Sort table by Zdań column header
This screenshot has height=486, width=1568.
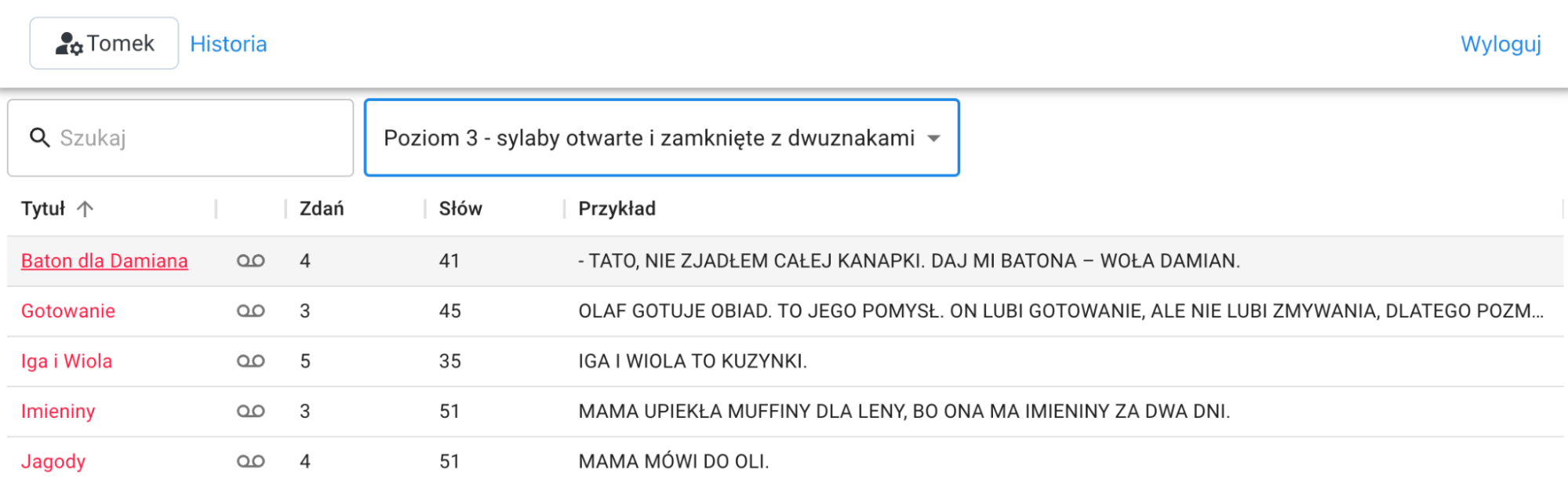point(322,209)
